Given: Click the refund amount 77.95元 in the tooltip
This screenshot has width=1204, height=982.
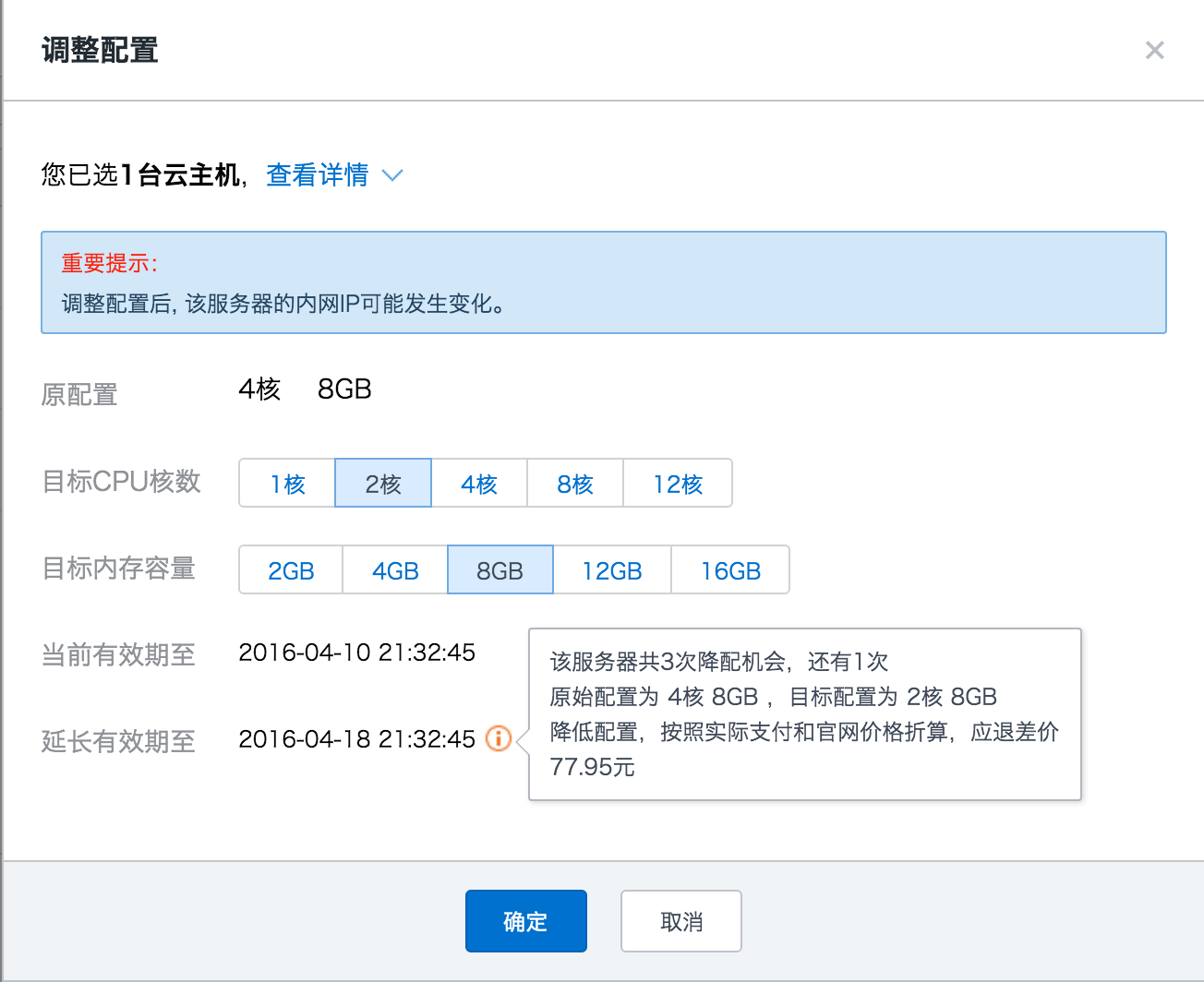Looking at the screenshot, I should click(593, 767).
